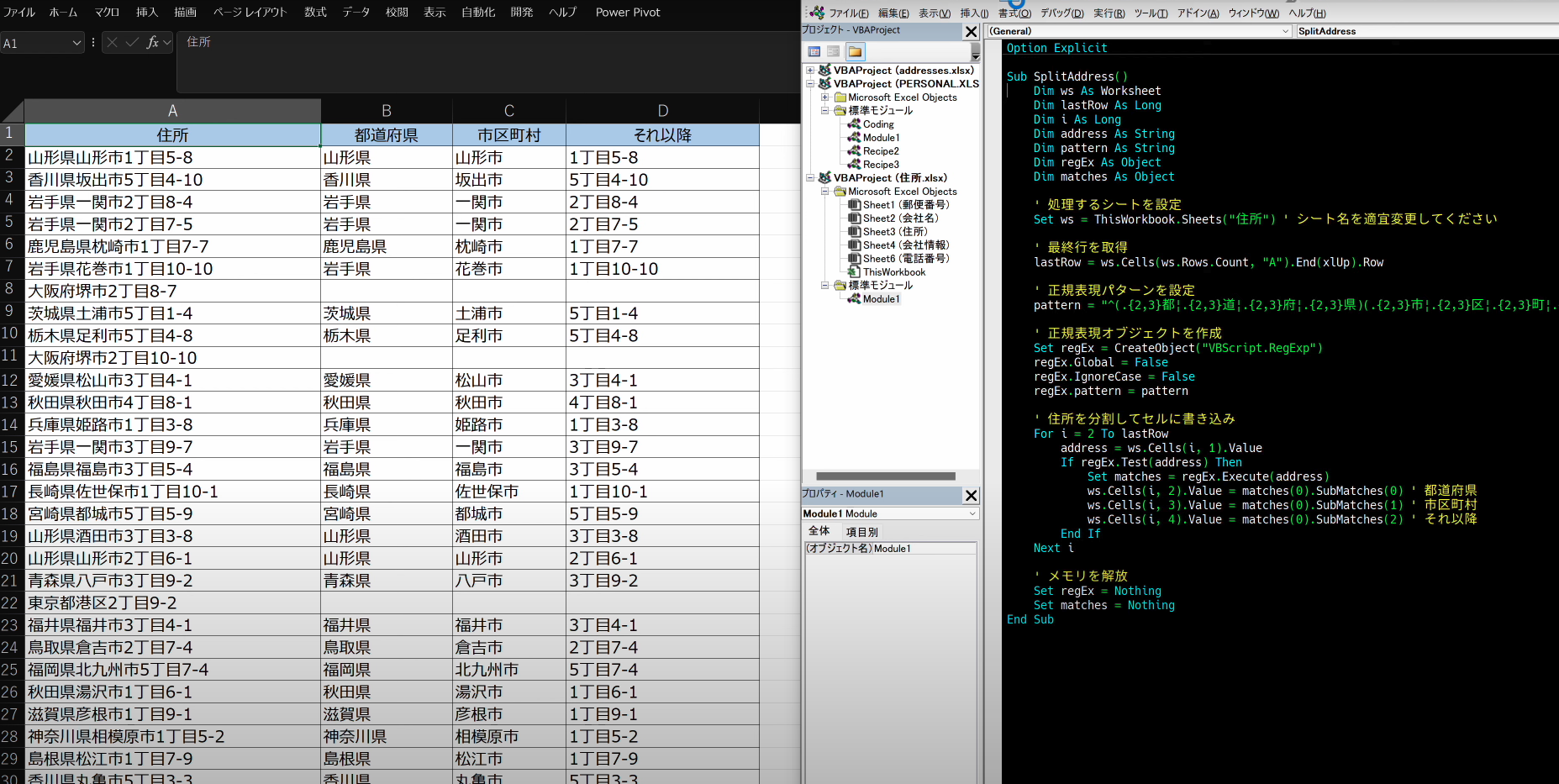The image size is (1559, 784).
Task: Click the Select All corner of the worksheet
Action: click(x=12, y=111)
